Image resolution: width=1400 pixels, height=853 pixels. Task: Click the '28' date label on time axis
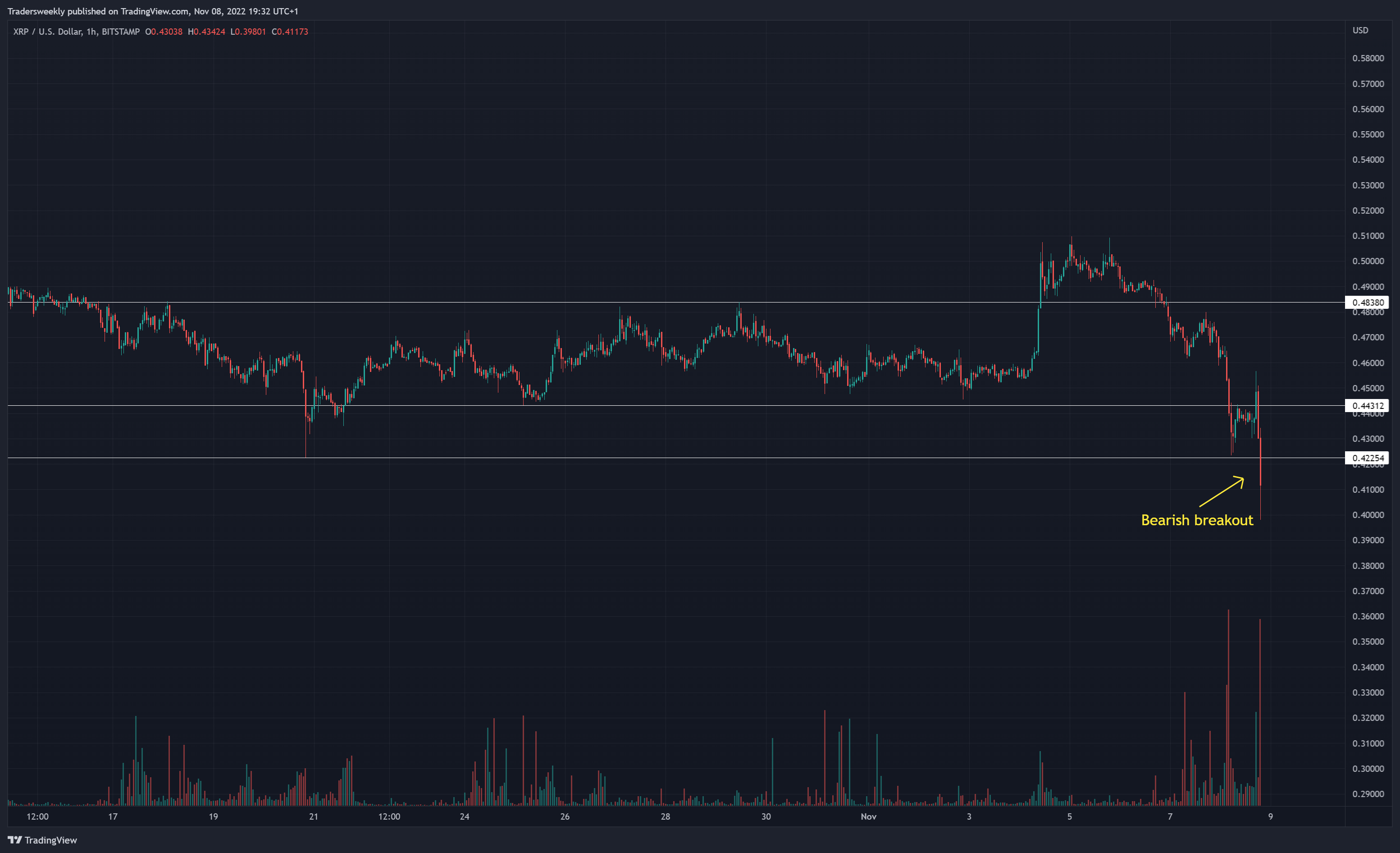666,816
